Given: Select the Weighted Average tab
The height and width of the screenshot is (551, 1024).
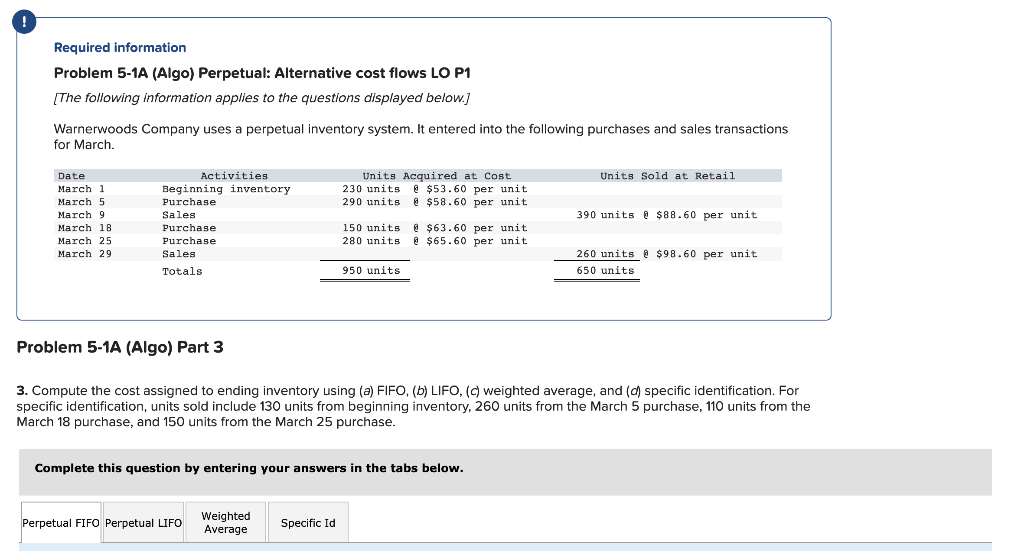Looking at the screenshot, I should [225, 522].
